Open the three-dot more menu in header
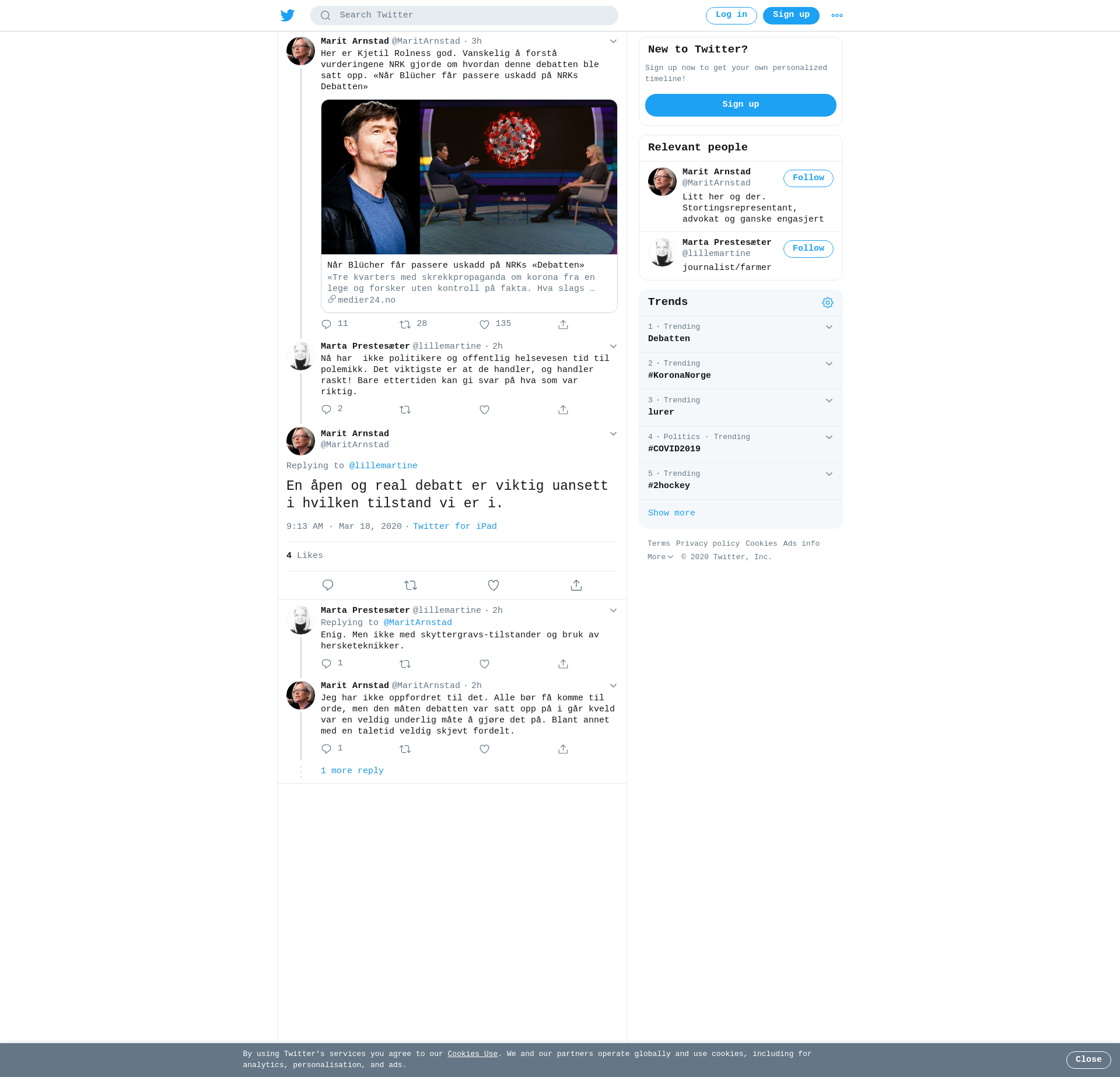Image resolution: width=1120 pixels, height=1077 pixels. pyautogui.click(x=837, y=16)
